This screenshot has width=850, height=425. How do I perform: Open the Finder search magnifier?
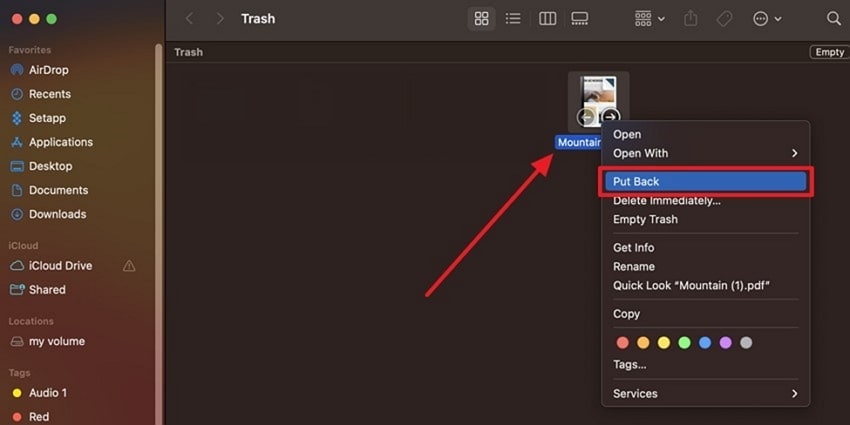coord(834,19)
